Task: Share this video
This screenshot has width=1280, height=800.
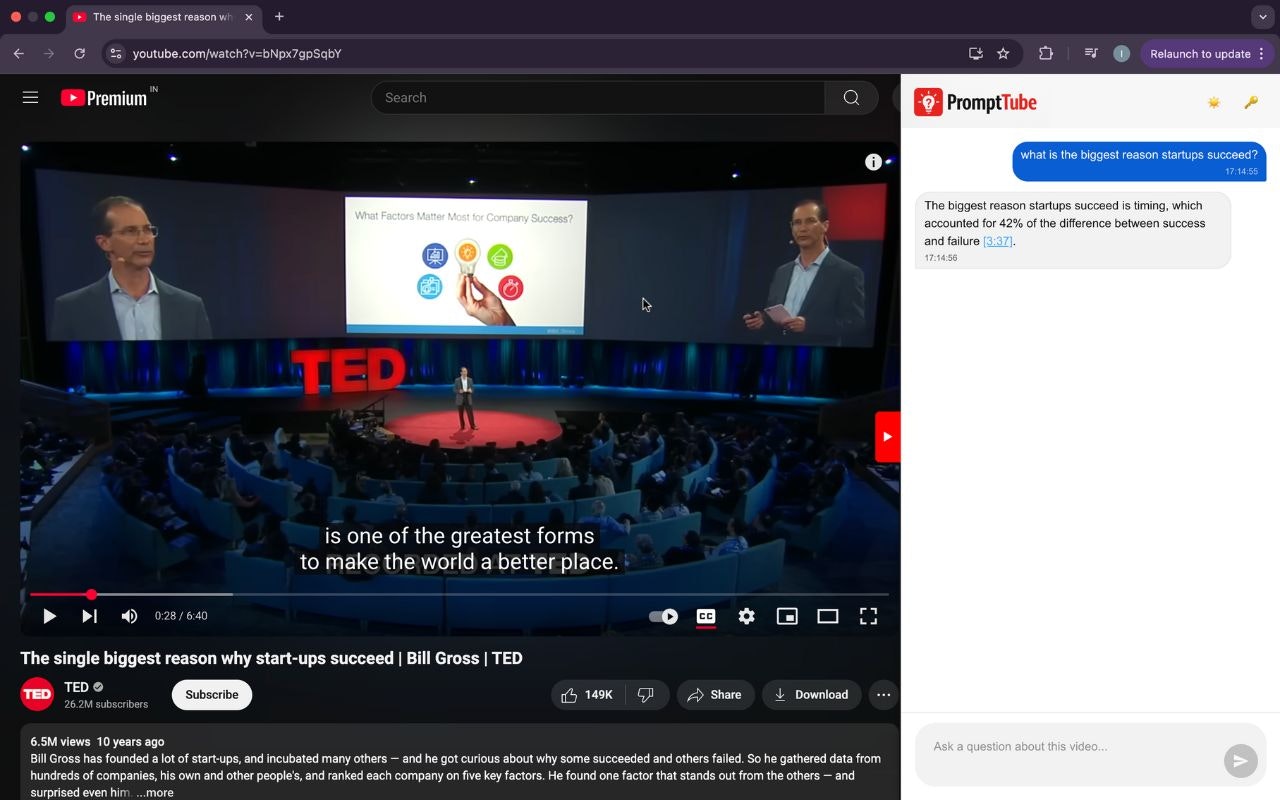Action: pos(715,695)
